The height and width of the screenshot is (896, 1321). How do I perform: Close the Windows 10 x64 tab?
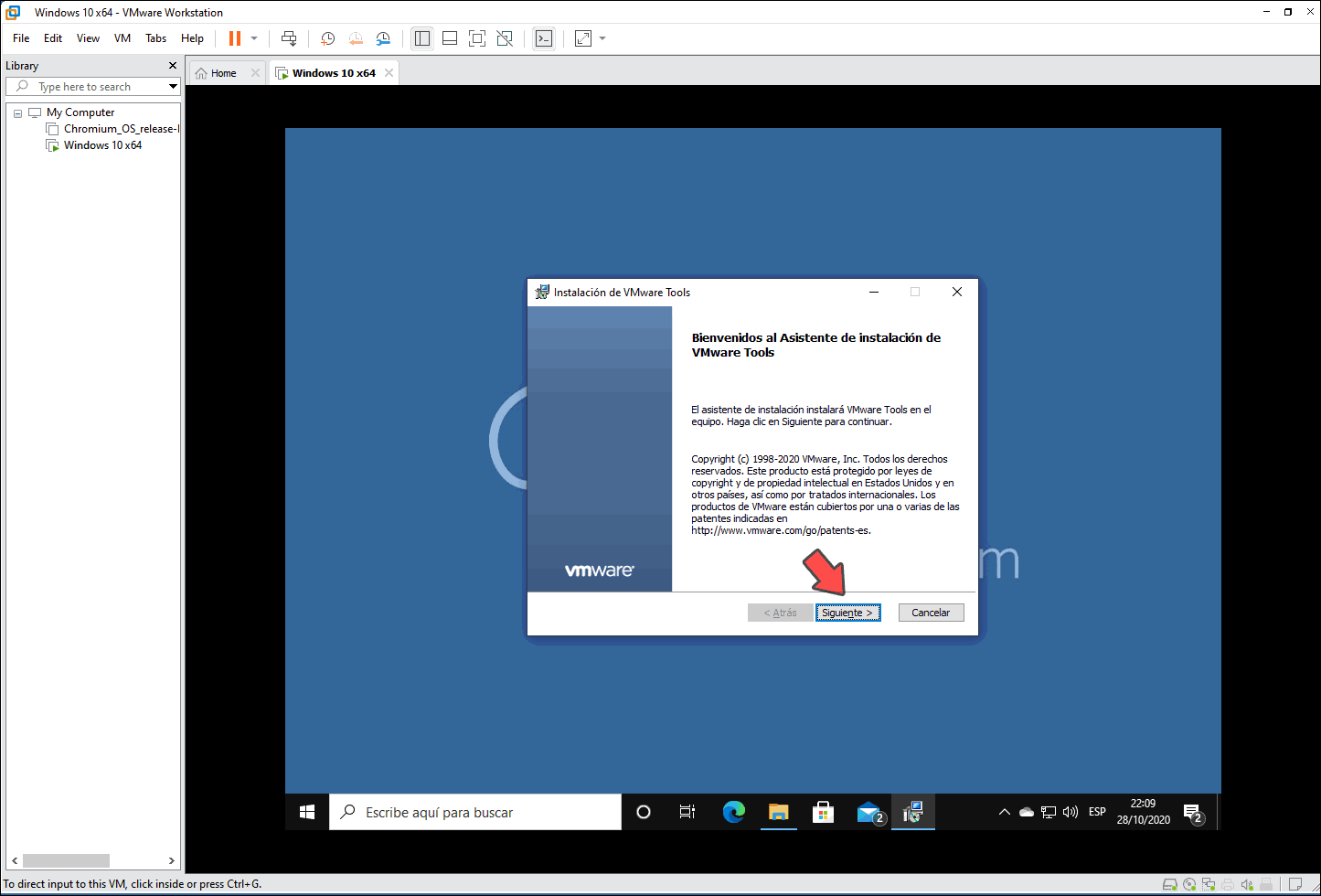coord(389,73)
